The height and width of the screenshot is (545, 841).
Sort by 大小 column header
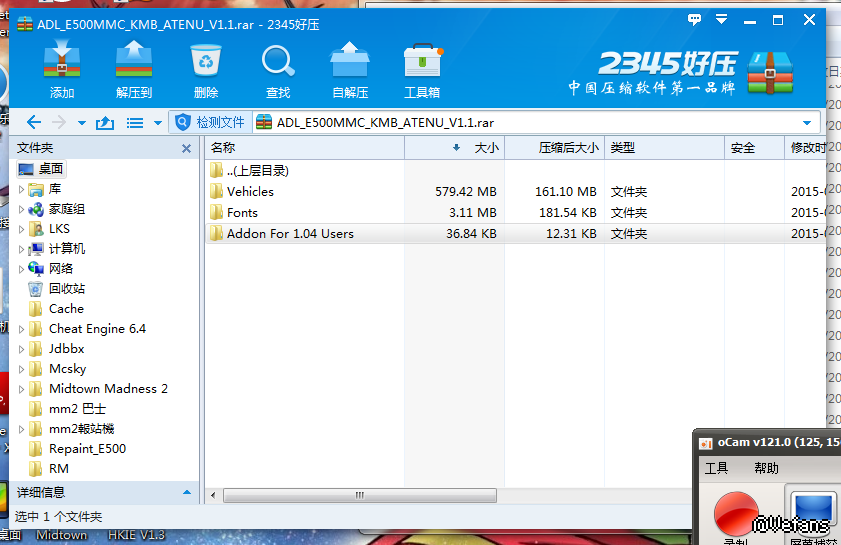pos(454,148)
